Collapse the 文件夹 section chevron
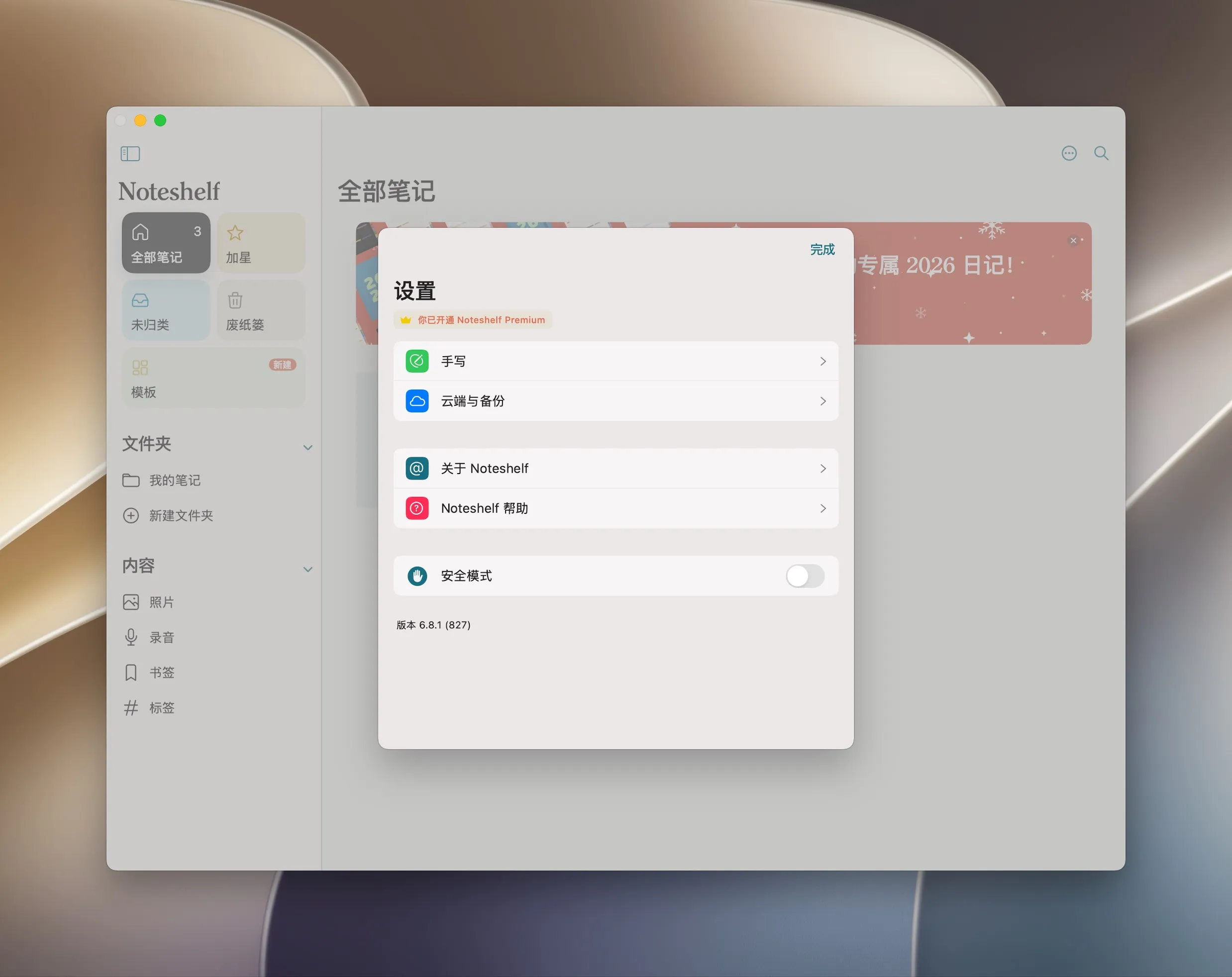This screenshot has width=1232, height=977. coord(308,447)
